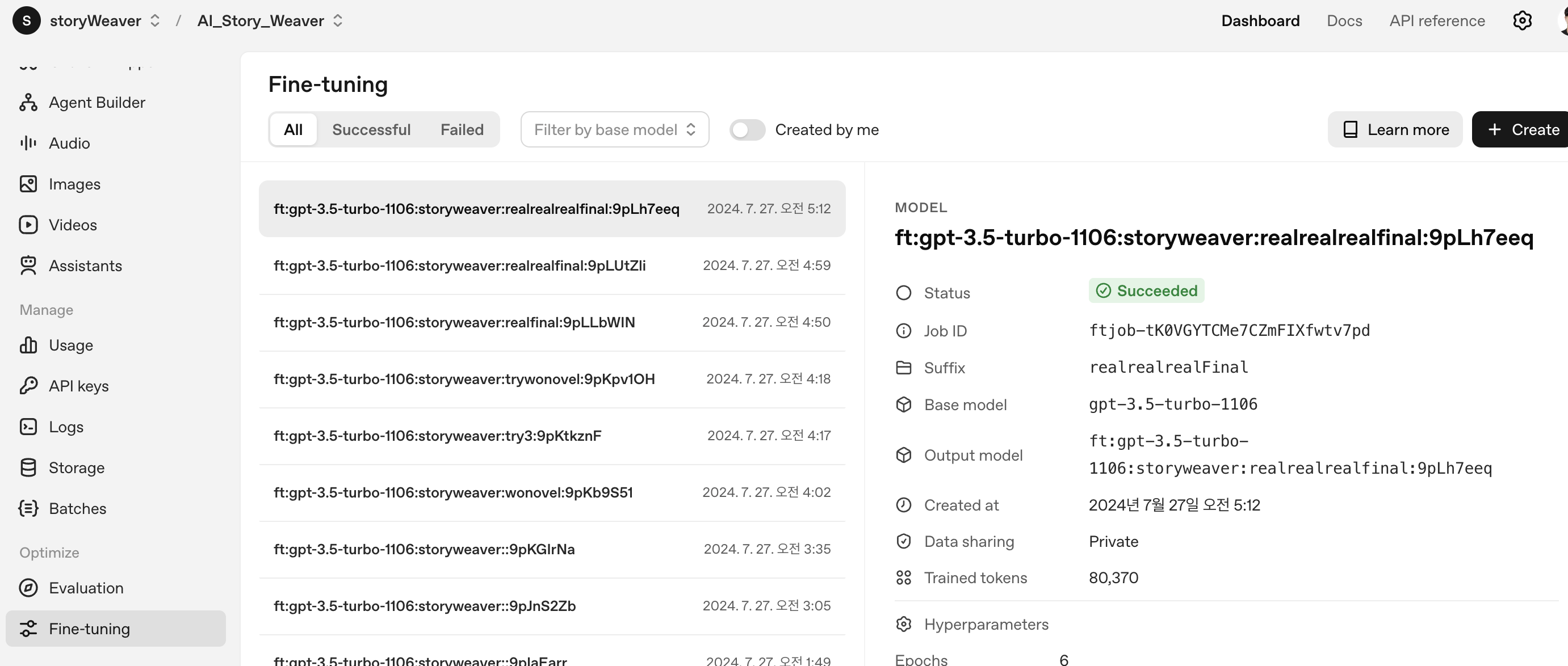Open Agent Builder from sidebar
1568x666 pixels.
96,102
